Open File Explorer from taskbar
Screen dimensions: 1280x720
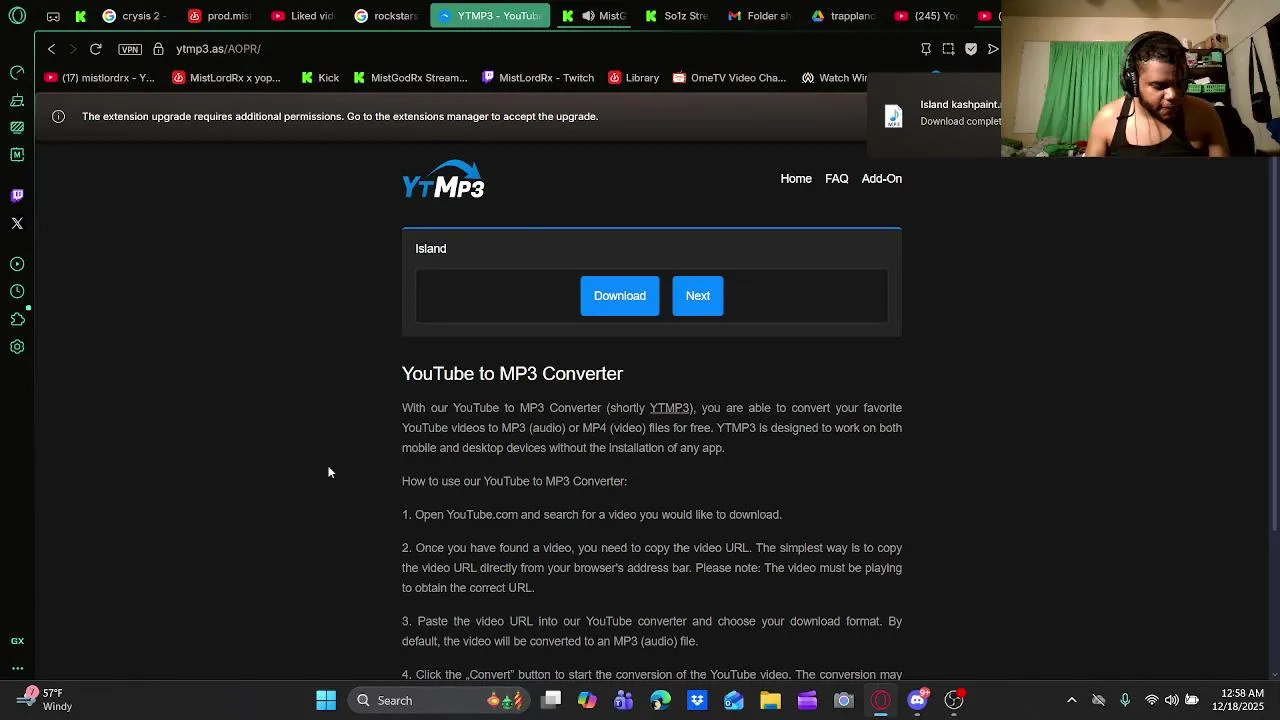click(770, 701)
